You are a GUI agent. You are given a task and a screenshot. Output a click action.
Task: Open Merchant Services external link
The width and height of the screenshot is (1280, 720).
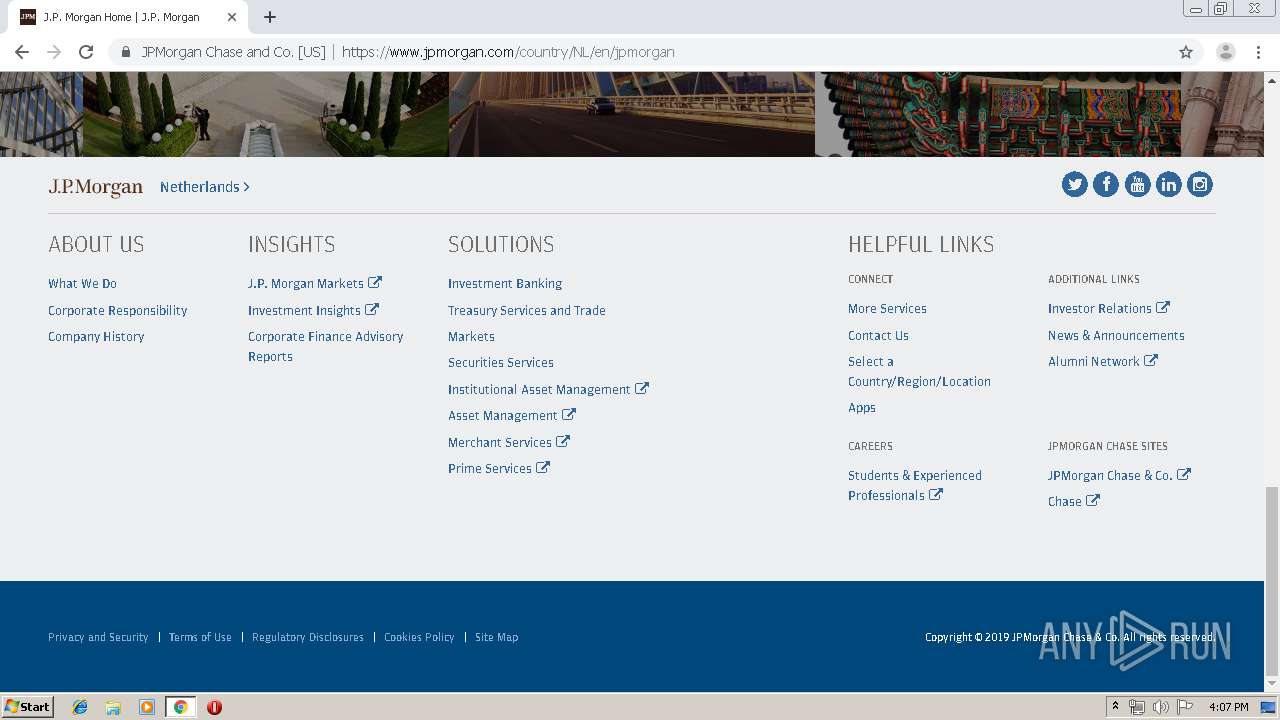tap(509, 442)
